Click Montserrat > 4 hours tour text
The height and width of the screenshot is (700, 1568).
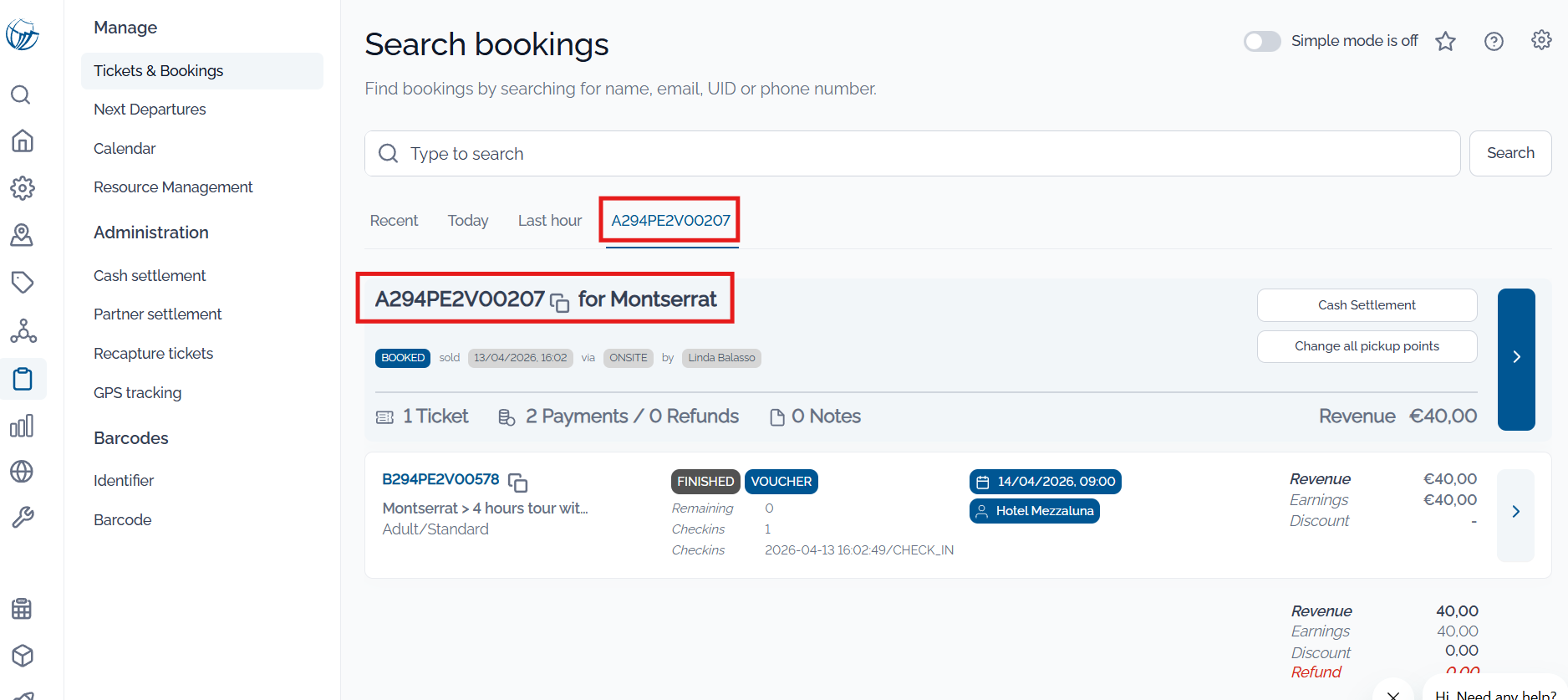tap(485, 508)
